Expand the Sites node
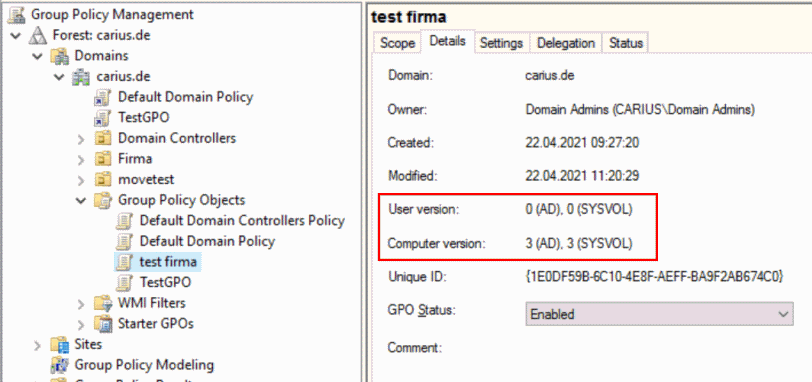This screenshot has height=382, width=812. (x=37, y=345)
